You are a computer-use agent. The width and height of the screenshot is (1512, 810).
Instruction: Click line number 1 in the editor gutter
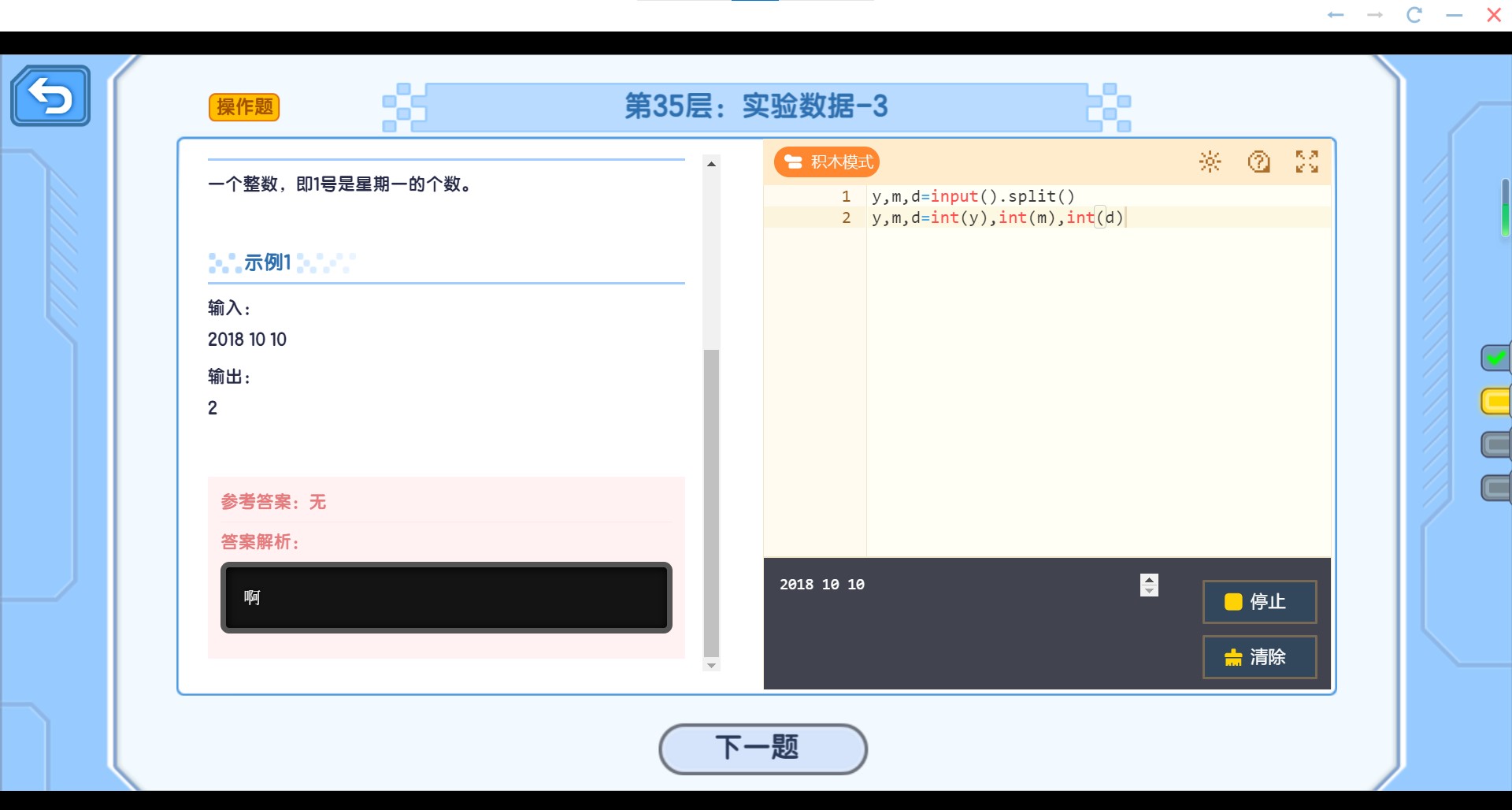coord(847,196)
